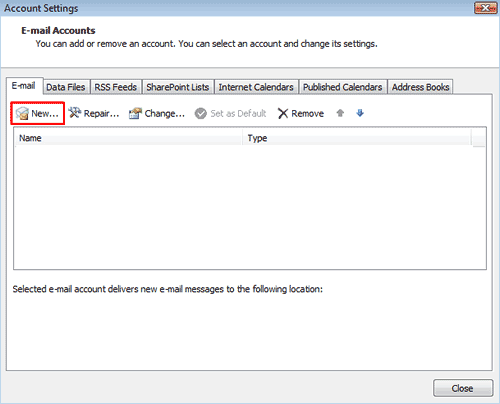Open the Published Calendars tab
Image resolution: width=500 pixels, height=404 pixels.
click(343, 87)
